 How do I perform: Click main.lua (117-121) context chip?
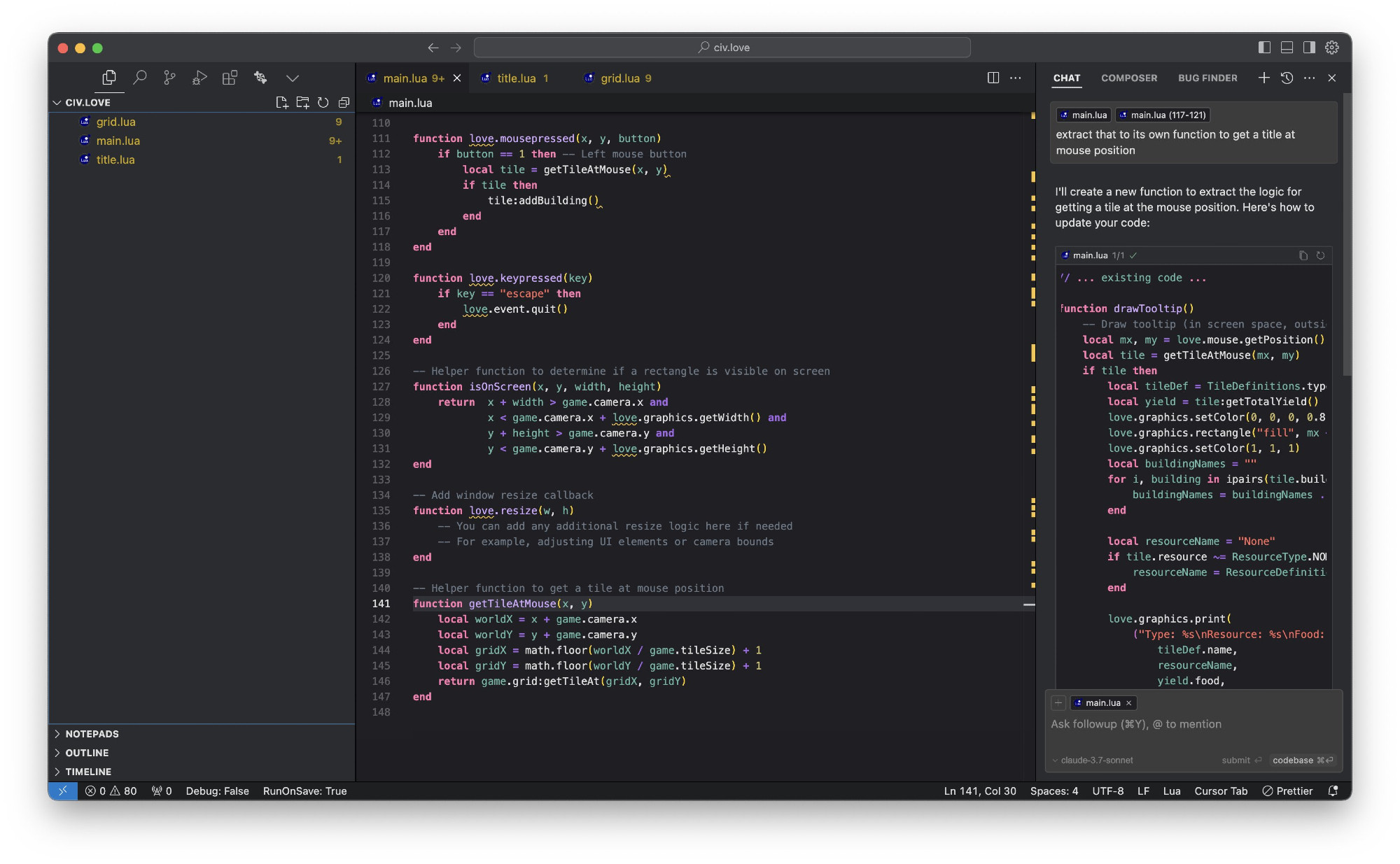(1162, 115)
